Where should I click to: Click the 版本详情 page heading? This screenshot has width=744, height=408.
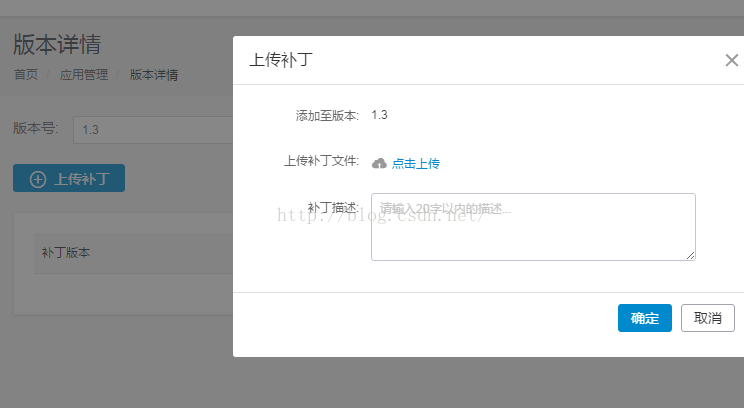(57, 45)
